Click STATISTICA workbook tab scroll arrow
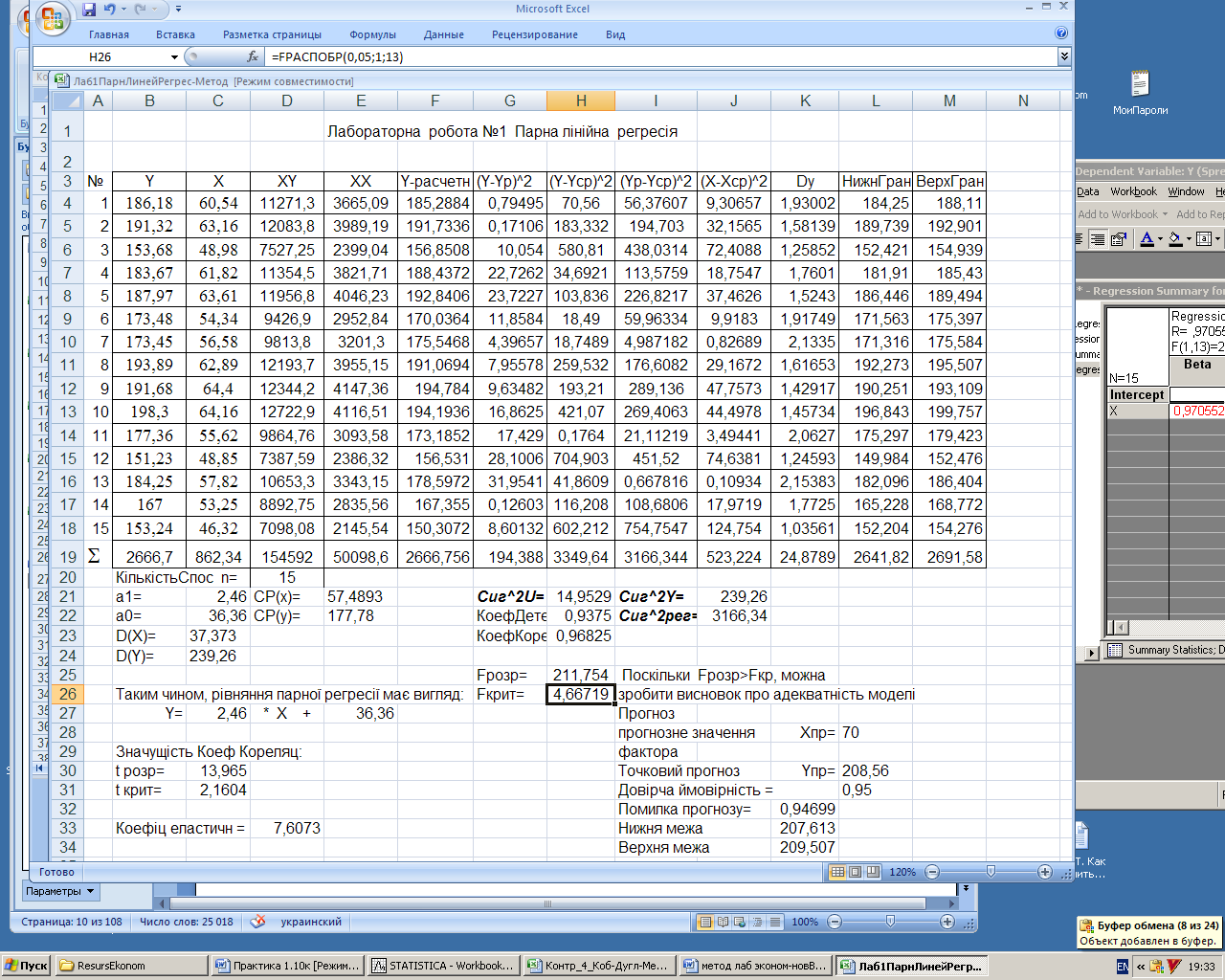The height and width of the screenshot is (980, 1225). tap(1092, 652)
